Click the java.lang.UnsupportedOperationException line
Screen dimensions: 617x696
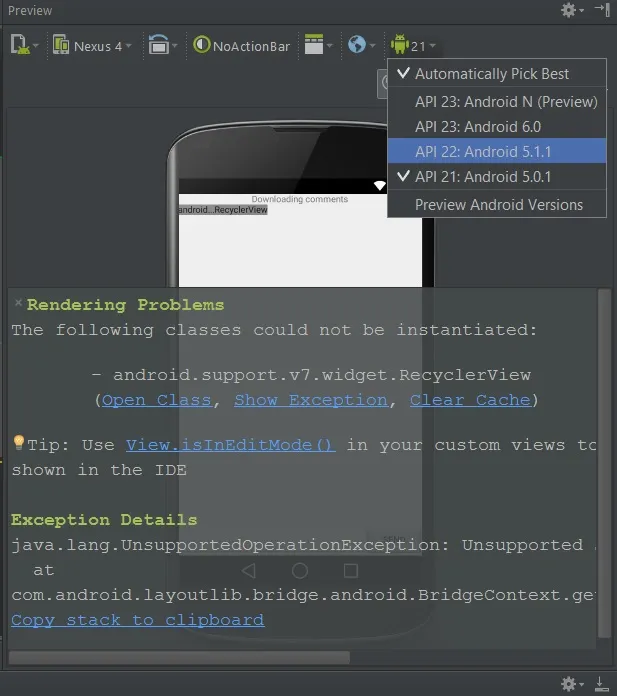pos(303,545)
